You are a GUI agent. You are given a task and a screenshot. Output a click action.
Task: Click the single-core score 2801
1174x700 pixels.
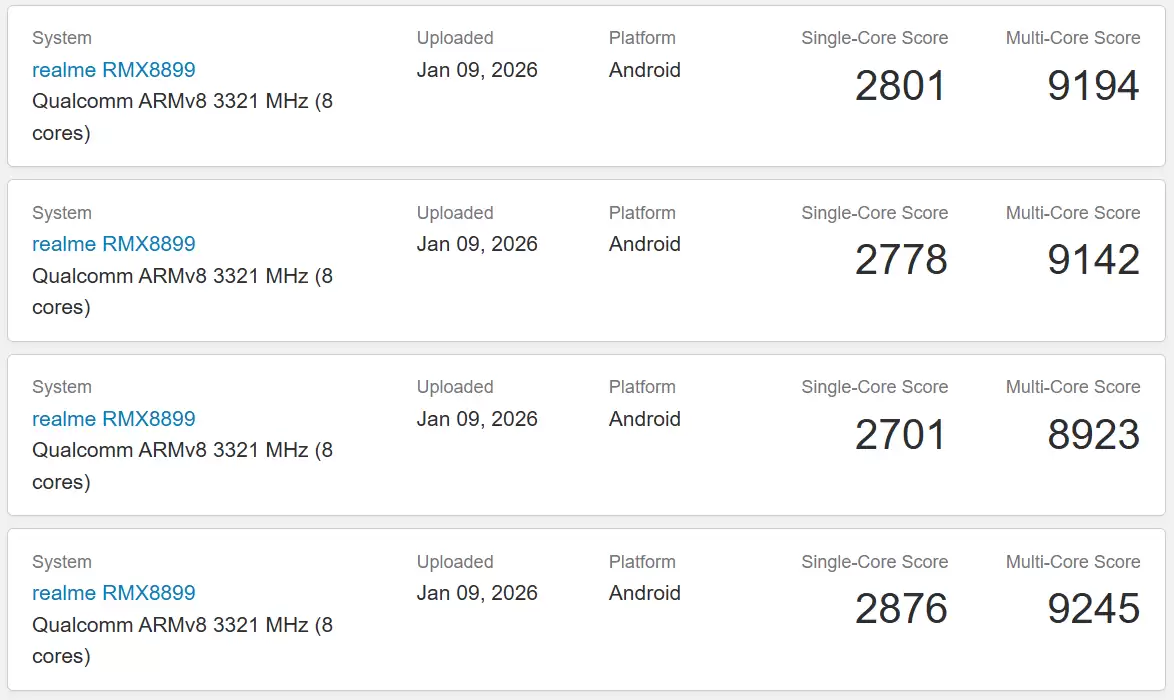point(900,86)
